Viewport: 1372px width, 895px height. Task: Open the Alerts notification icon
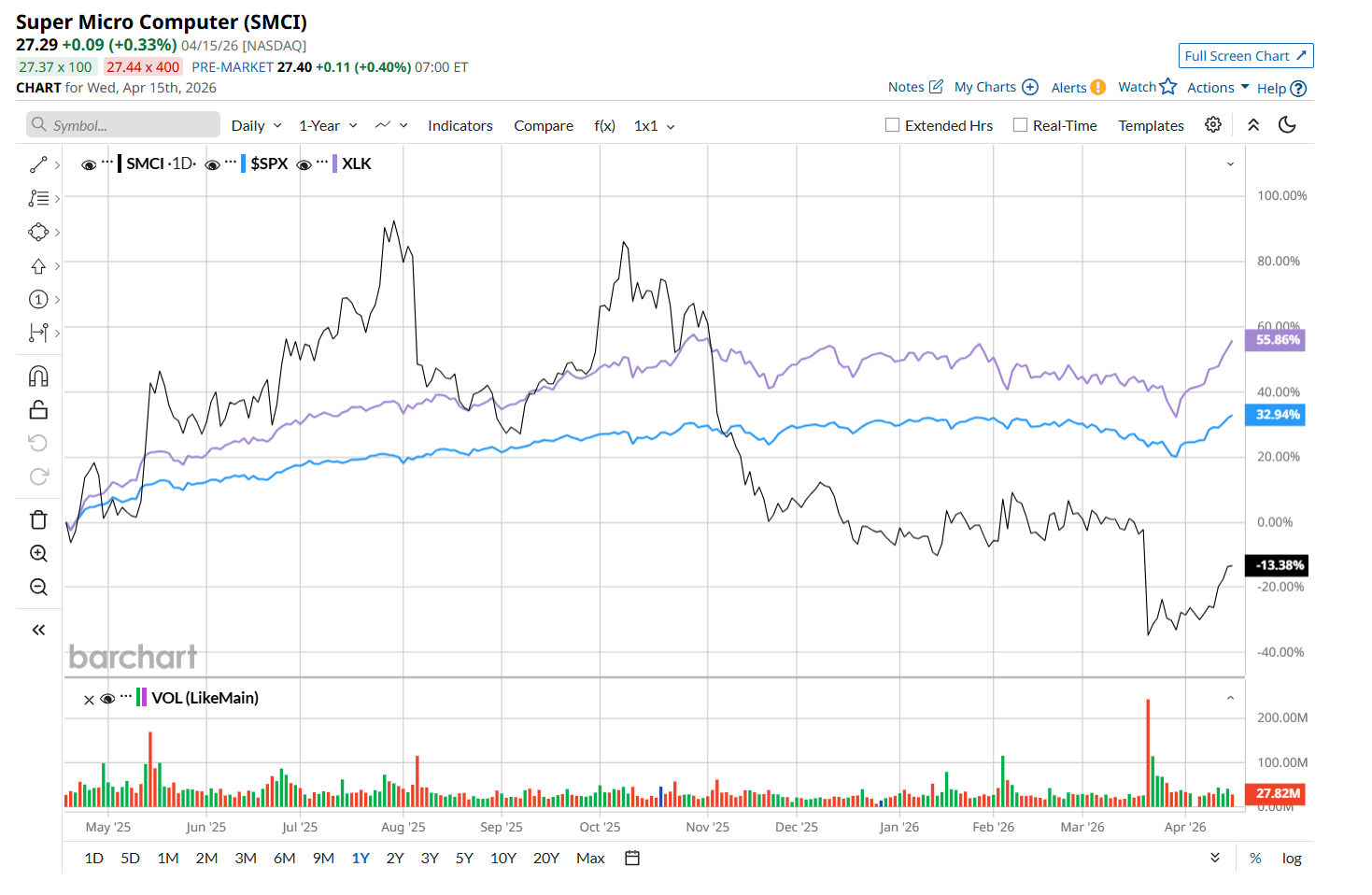click(x=1098, y=87)
